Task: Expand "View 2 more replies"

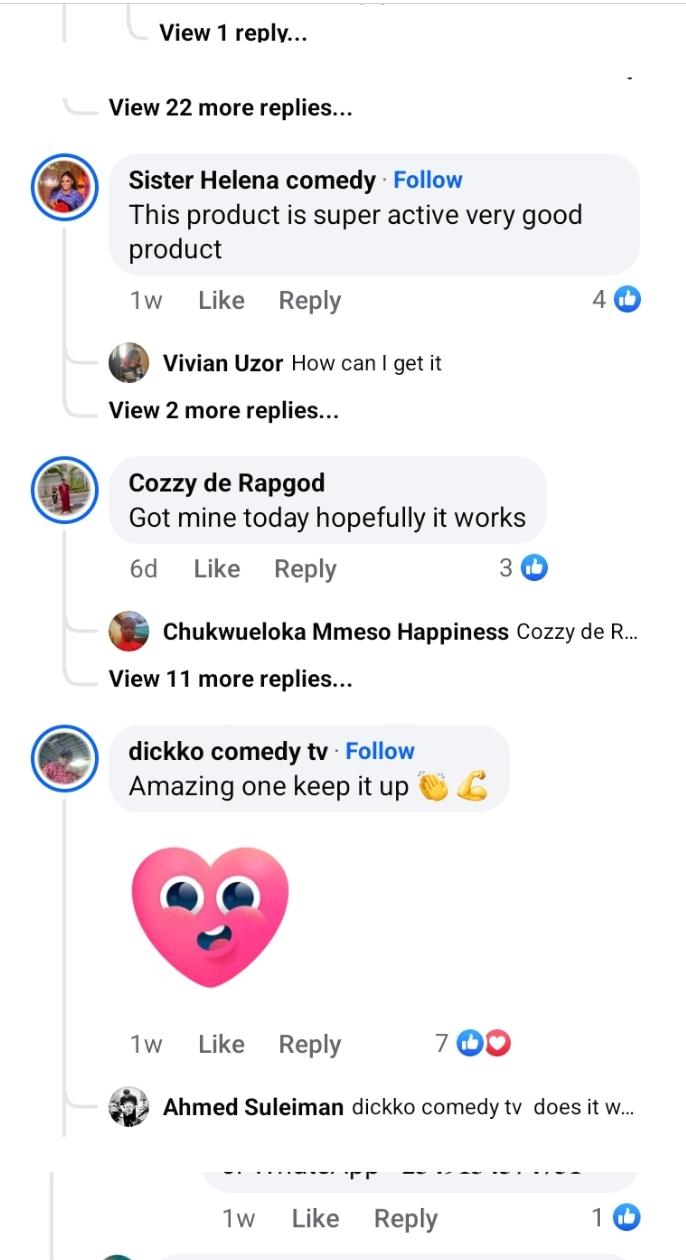Action: pyautogui.click(x=224, y=410)
